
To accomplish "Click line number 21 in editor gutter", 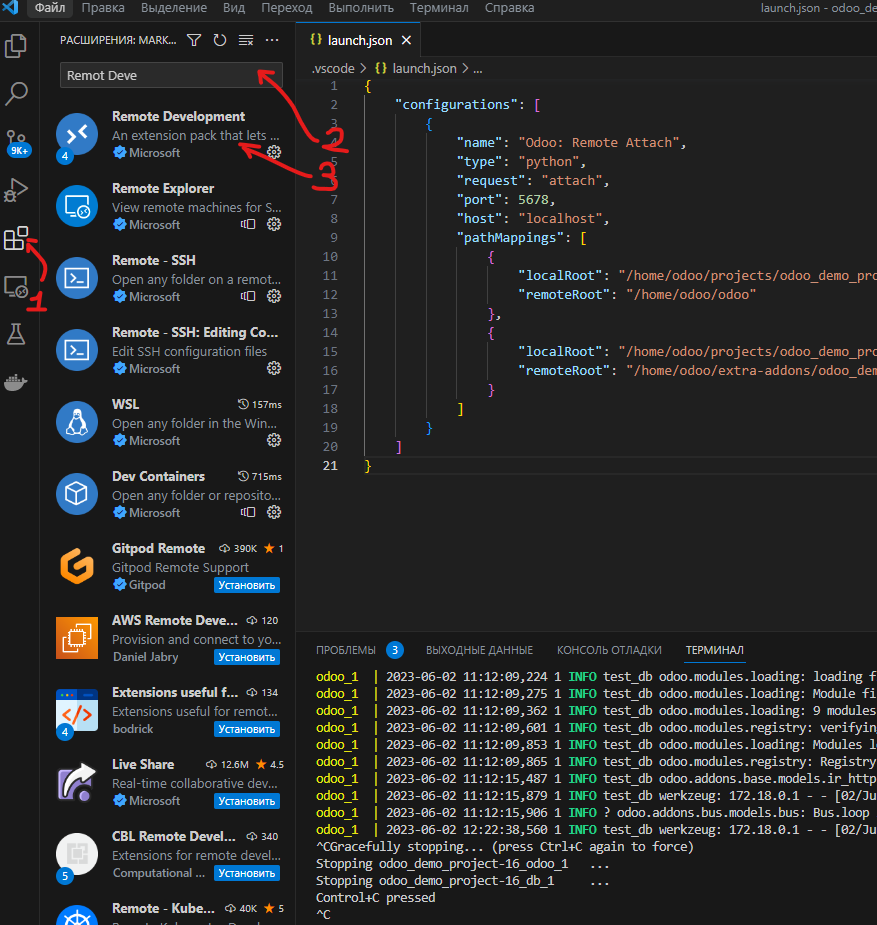I will pos(330,465).
